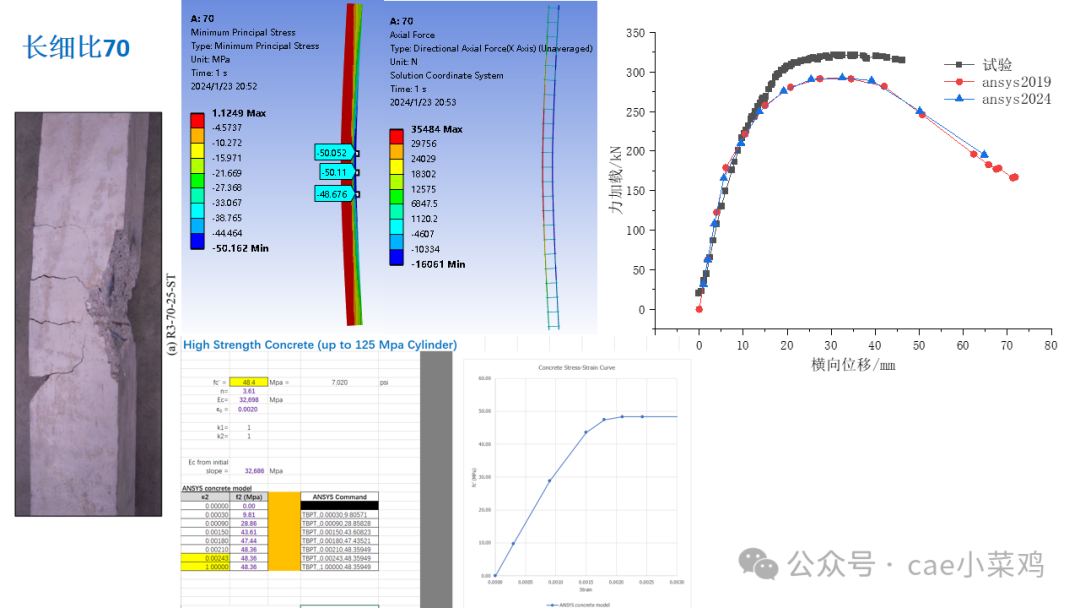Select the red 1.1249 Max legend band

(x=198, y=118)
